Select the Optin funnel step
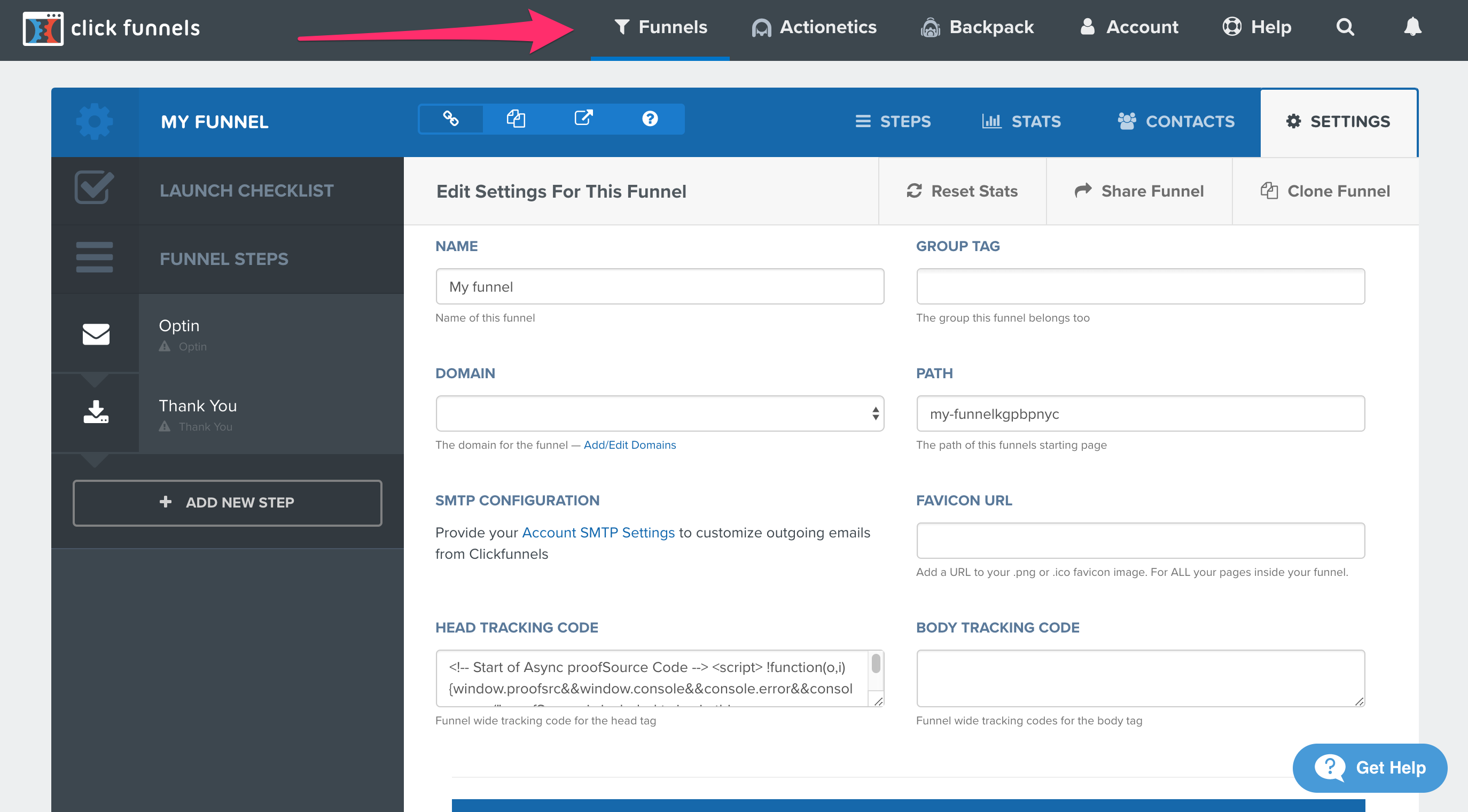The width and height of the screenshot is (1468, 812). coord(228,334)
